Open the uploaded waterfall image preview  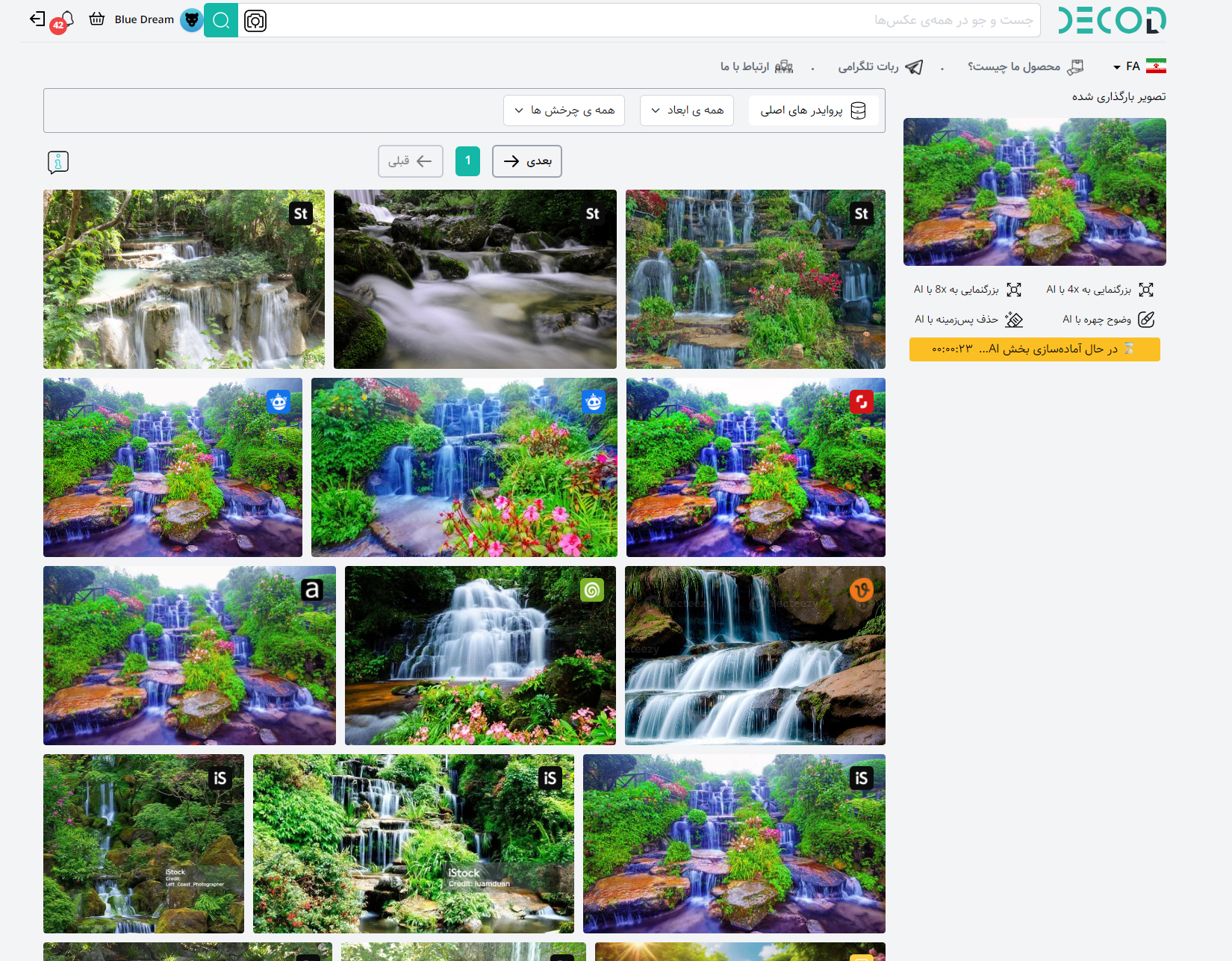(1034, 192)
